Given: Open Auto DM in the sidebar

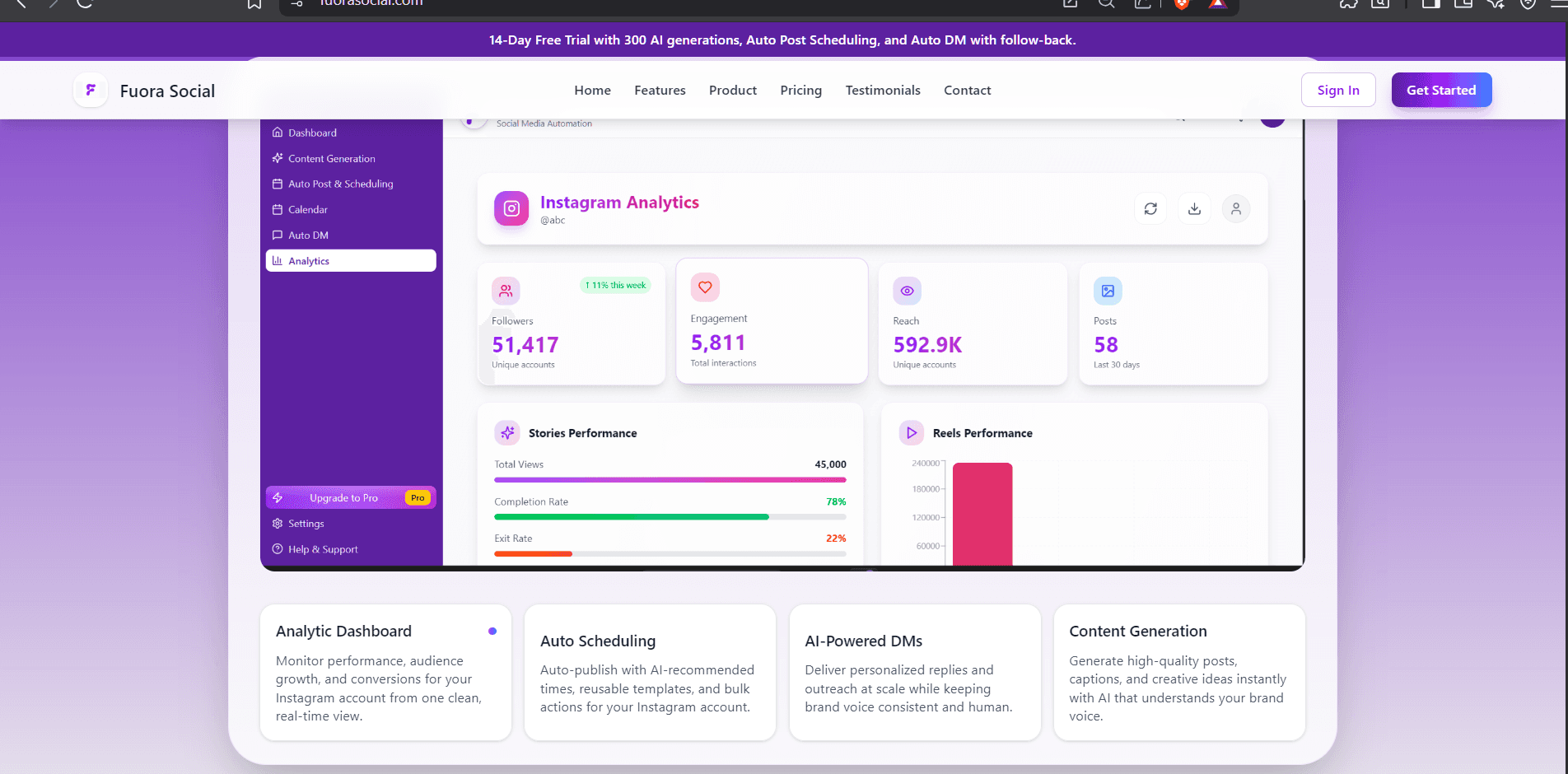Looking at the screenshot, I should click(x=351, y=235).
